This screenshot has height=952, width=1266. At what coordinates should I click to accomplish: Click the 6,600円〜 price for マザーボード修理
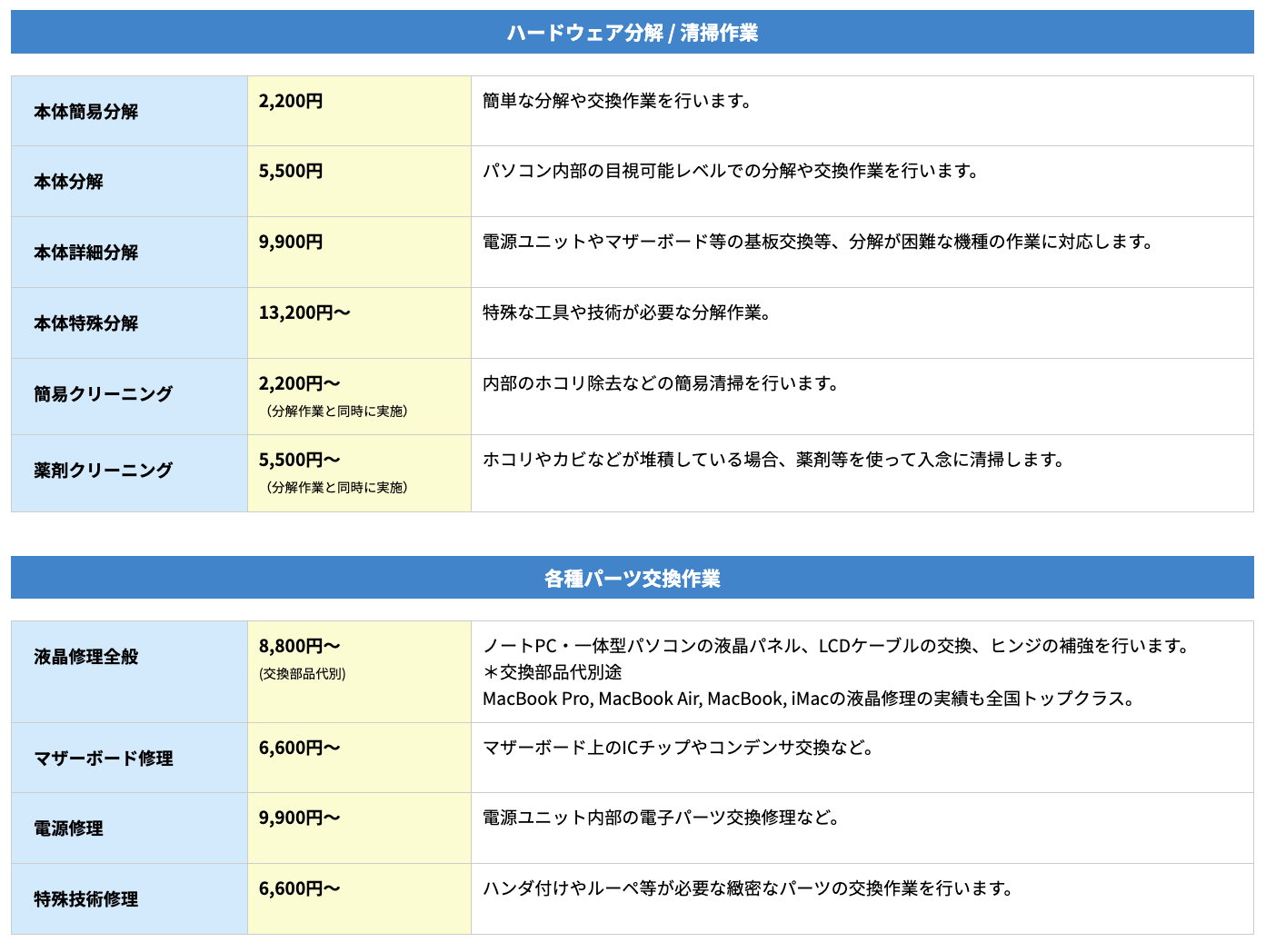(x=300, y=748)
